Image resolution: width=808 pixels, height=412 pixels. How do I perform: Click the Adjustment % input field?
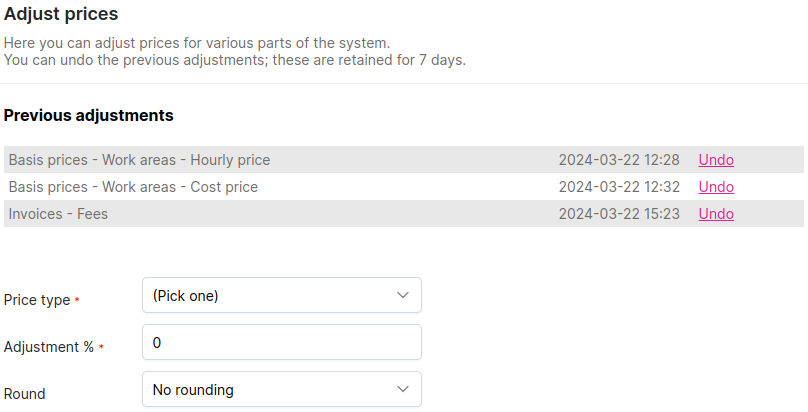281,342
